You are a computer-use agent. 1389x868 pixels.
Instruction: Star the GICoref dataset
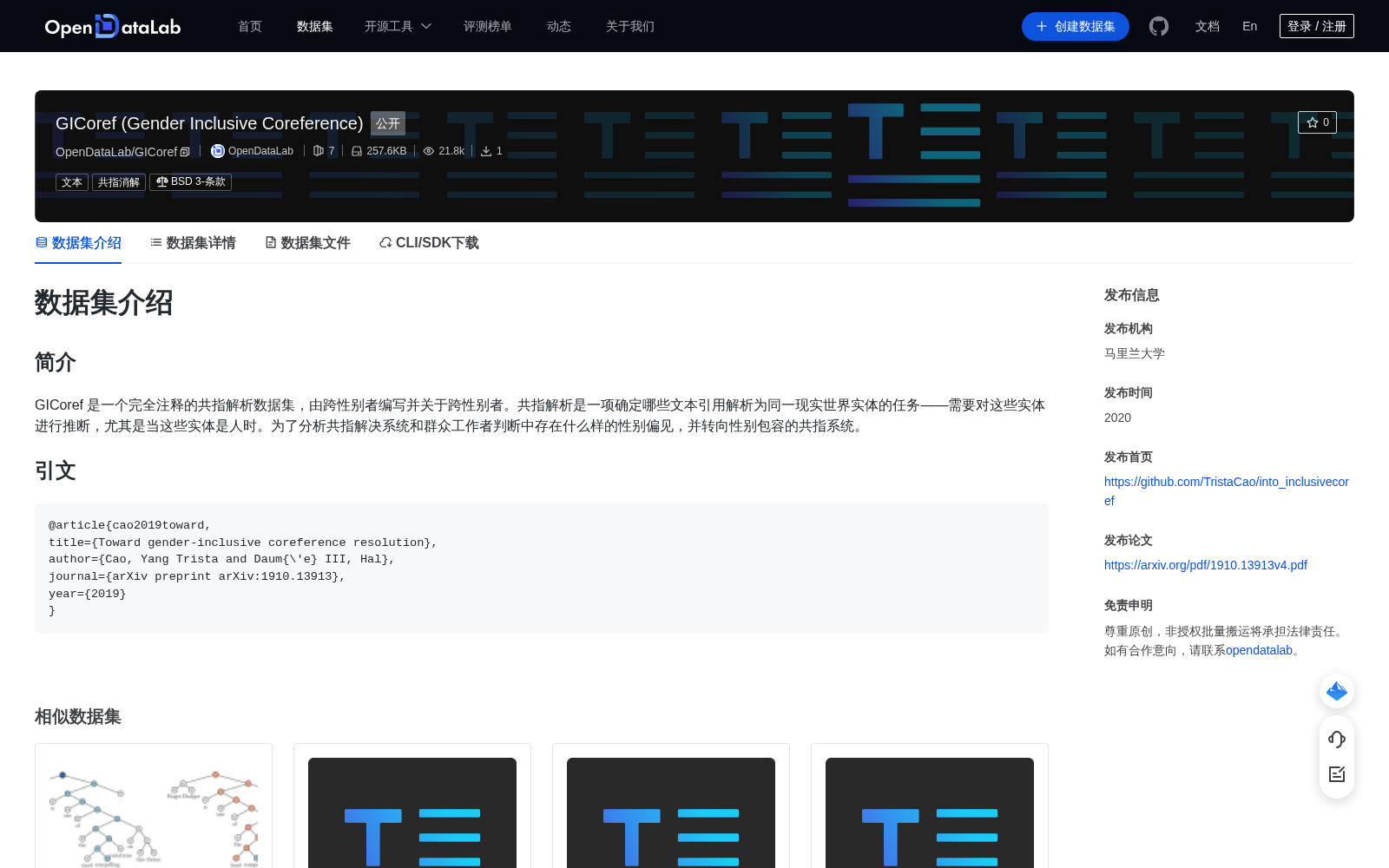point(1317,122)
